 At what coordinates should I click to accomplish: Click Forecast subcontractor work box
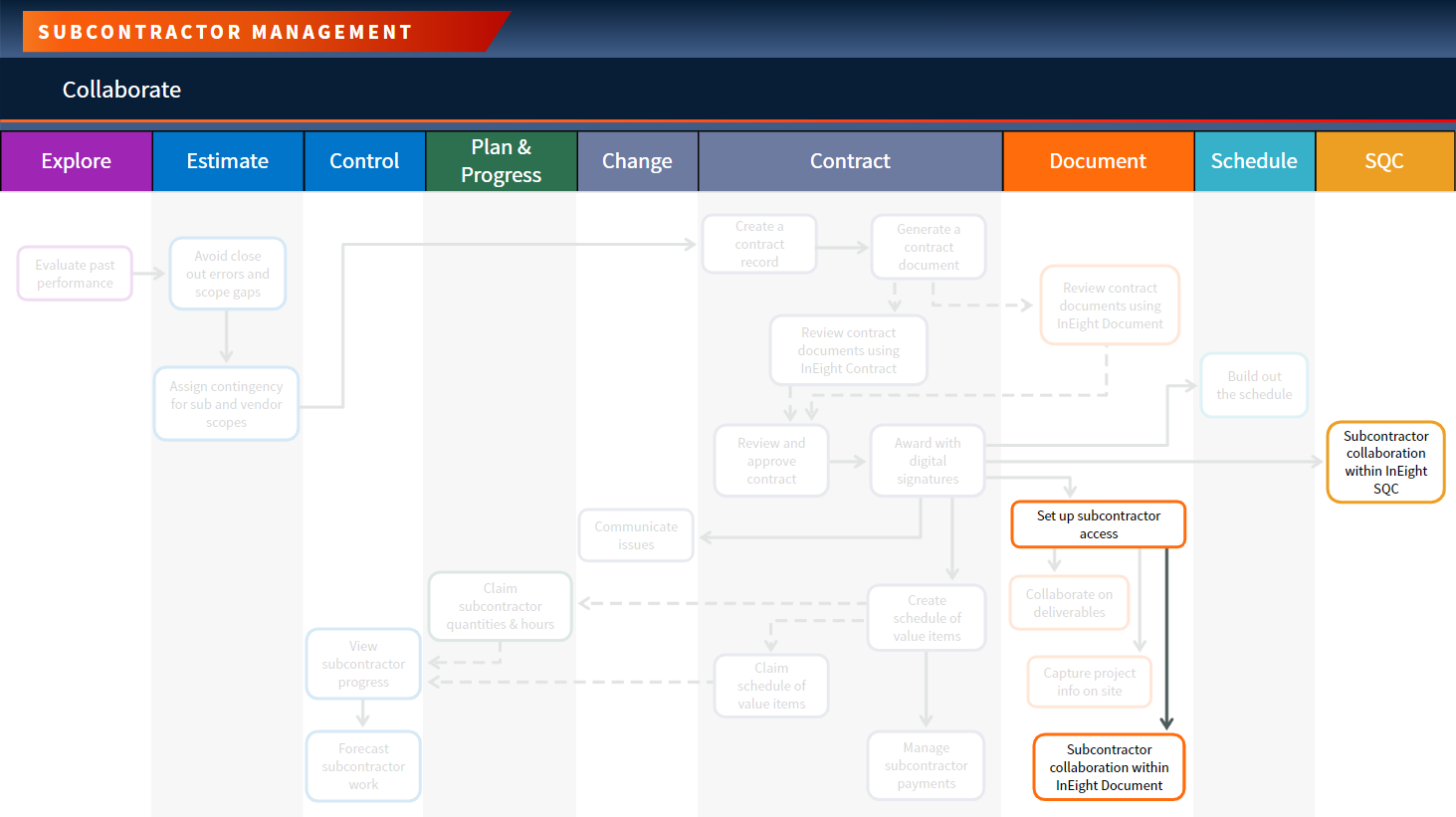pyautogui.click(x=363, y=766)
